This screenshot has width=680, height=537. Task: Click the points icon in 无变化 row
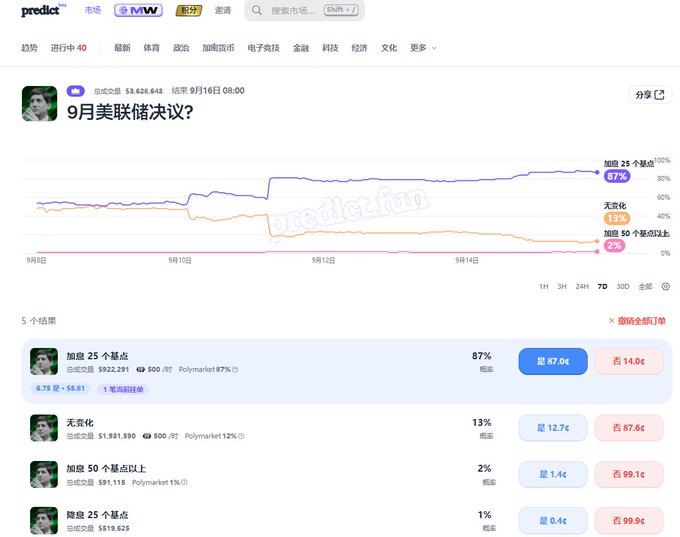click(147, 436)
